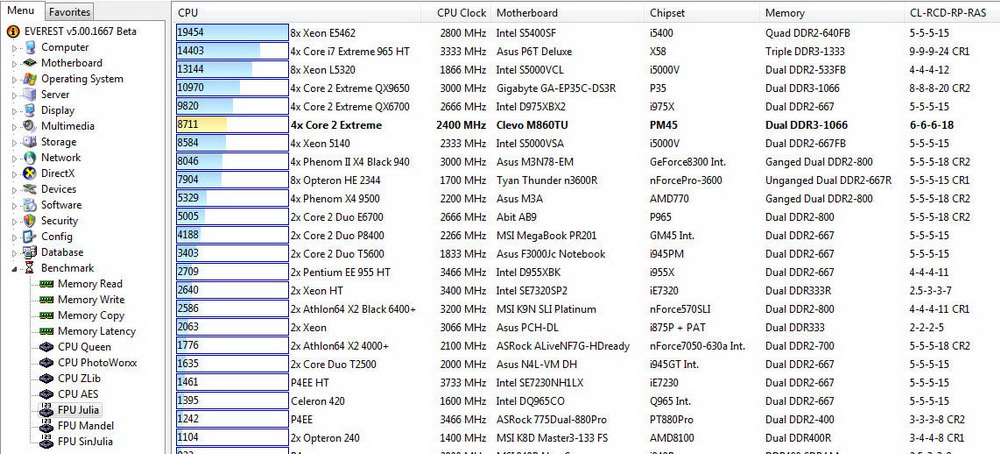
Task: Click the Memory Write RAM icon
Action: tap(47, 300)
